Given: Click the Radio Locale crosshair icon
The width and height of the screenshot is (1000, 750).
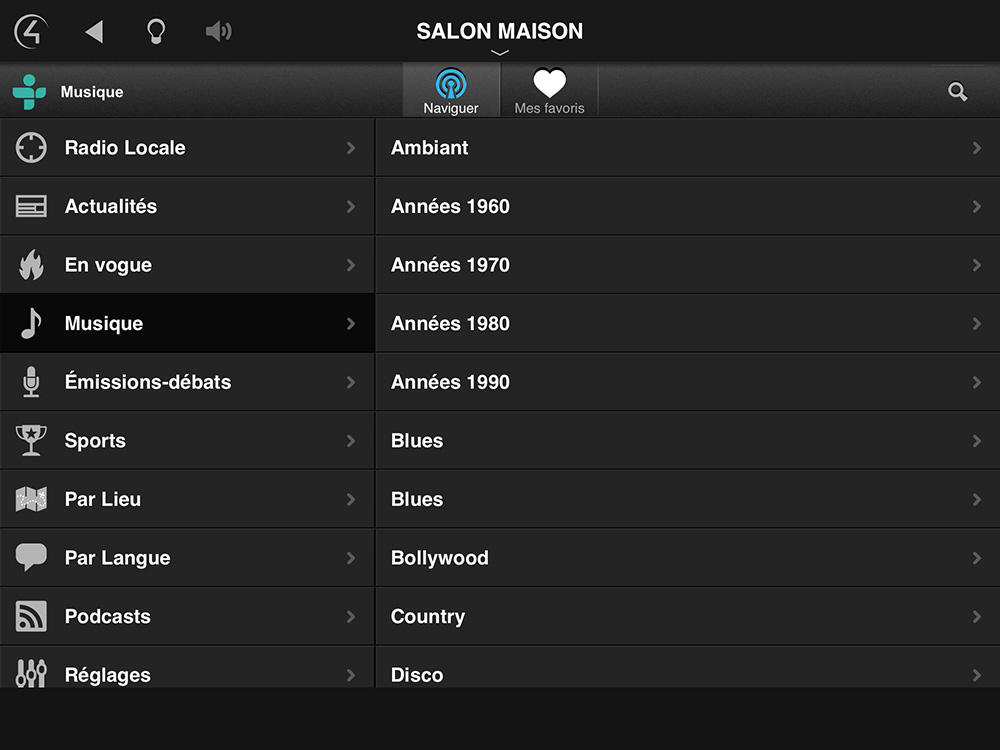Looking at the screenshot, I should coord(31,148).
